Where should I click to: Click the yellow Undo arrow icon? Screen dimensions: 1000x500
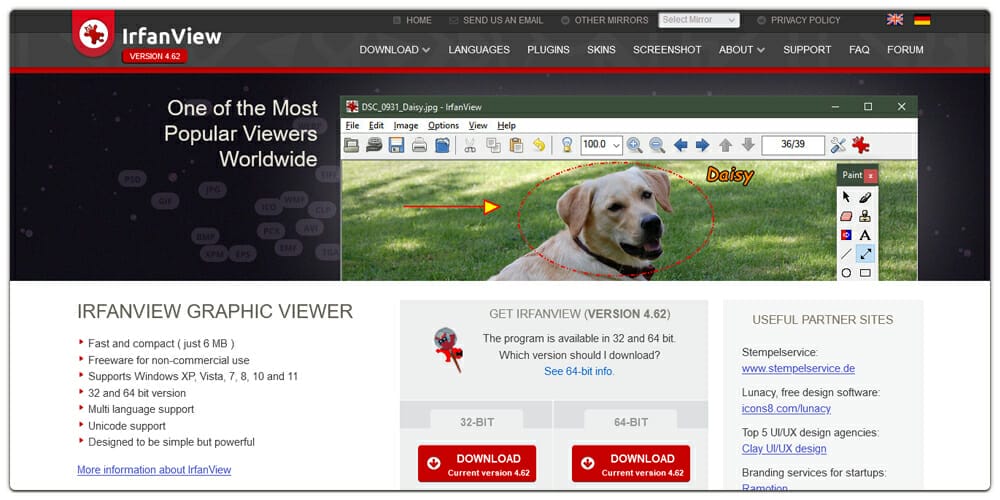click(x=539, y=145)
